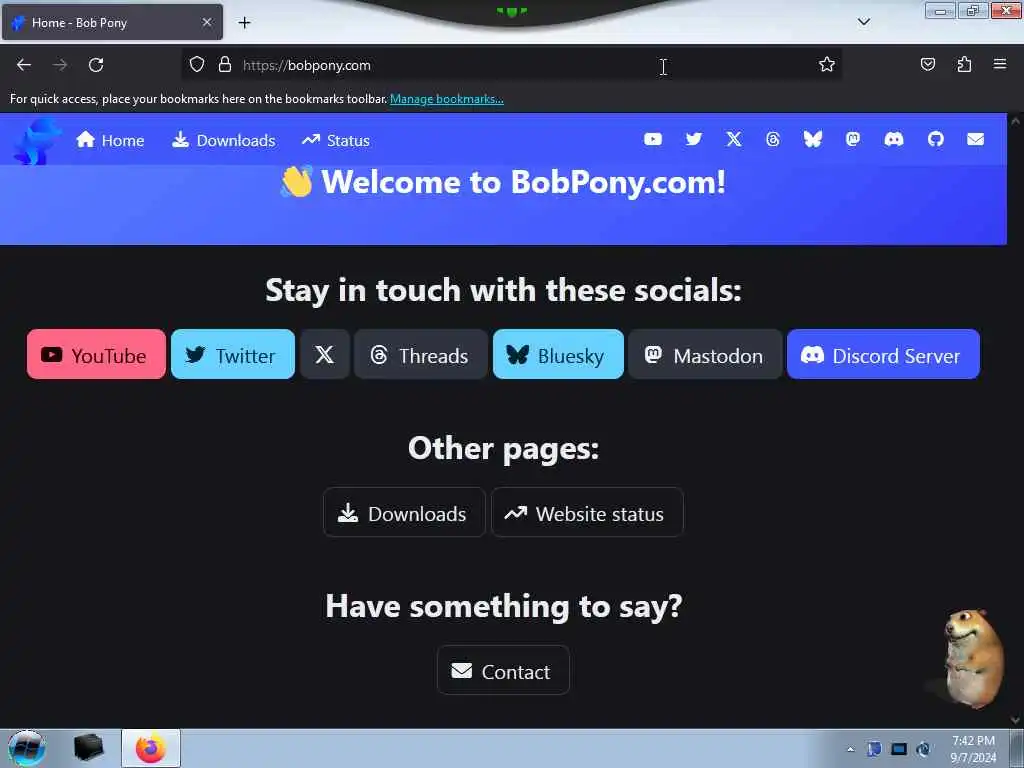Open the YouTube icon in the navbar
The height and width of the screenshot is (768, 1024).
click(652, 139)
